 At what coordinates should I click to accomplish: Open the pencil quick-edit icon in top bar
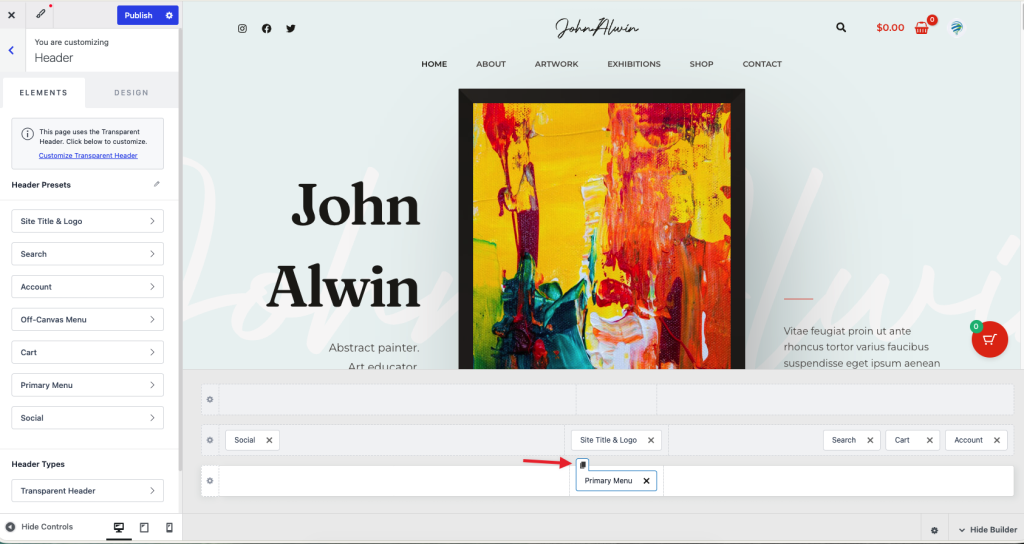tap(40, 14)
